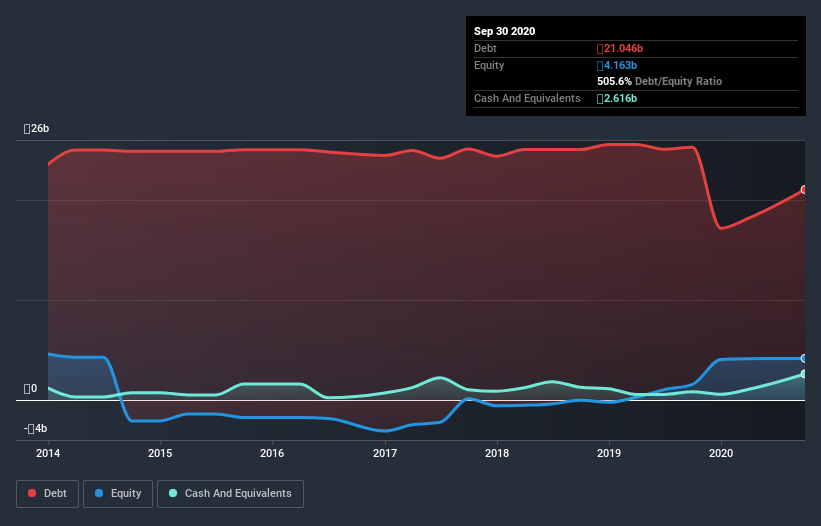This screenshot has height=526, width=821.
Task: Toggle the Cash And Equivalents legend button
Action: tap(230, 494)
